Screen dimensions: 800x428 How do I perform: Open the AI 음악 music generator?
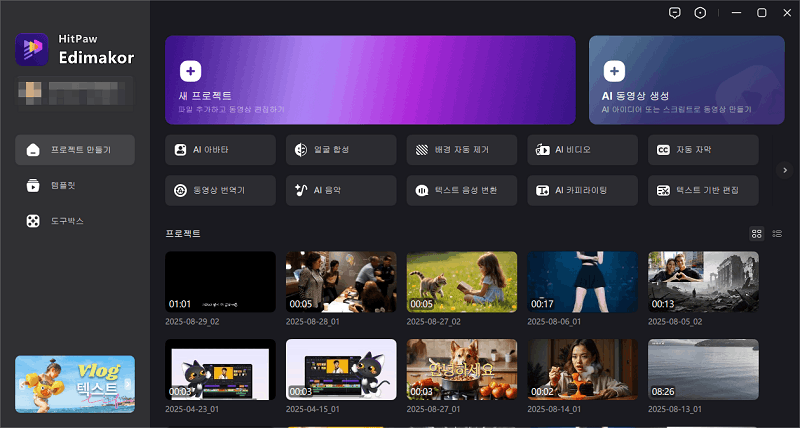point(341,190)
